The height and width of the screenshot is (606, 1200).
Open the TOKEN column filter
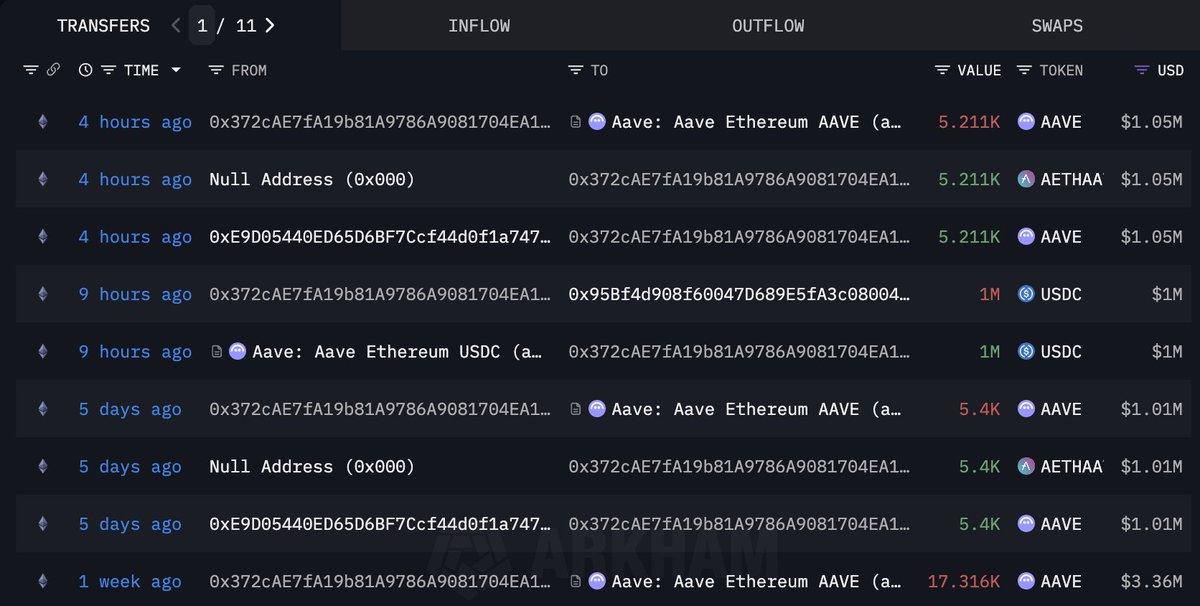pos(1024,70)
